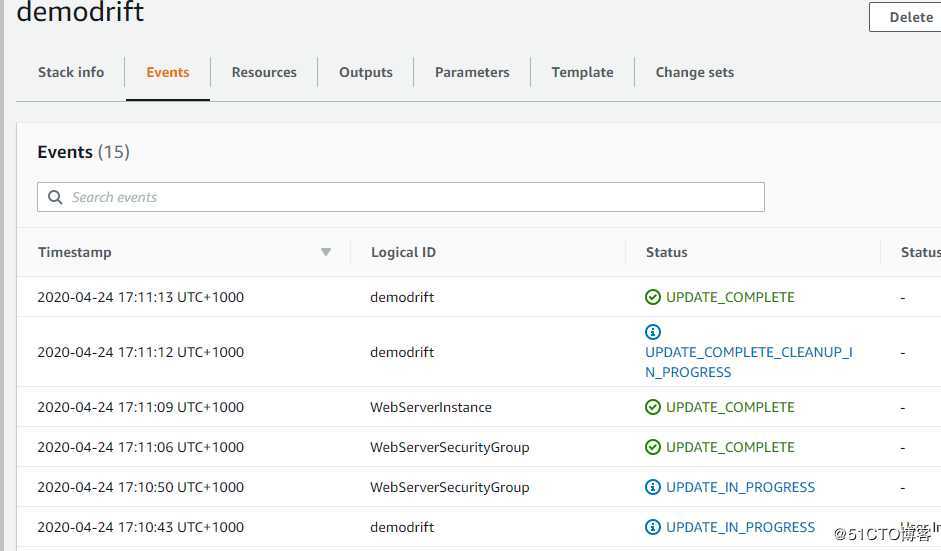Click the Status column header
This screenshot has width=941, height=551.
click(x=667, y=252)
